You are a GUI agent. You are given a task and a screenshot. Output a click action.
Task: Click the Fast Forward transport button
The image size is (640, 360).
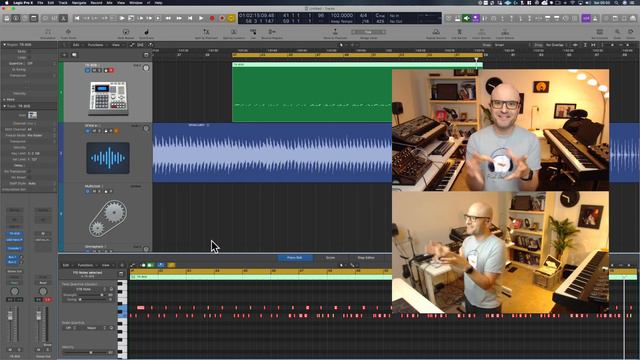coord(179,18)
